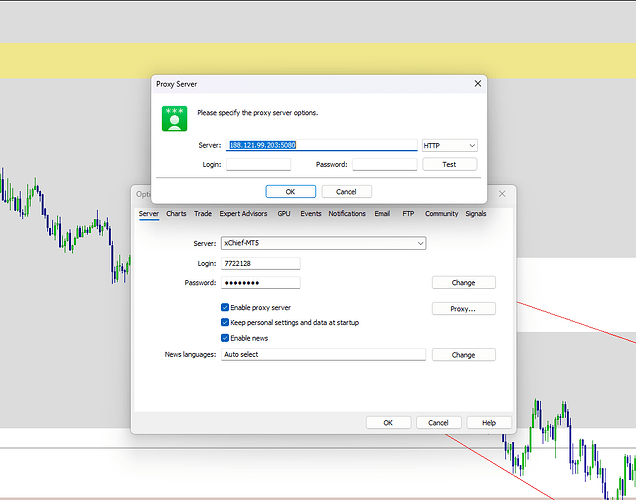Click the News languages Auto select field

coord(323,354)
